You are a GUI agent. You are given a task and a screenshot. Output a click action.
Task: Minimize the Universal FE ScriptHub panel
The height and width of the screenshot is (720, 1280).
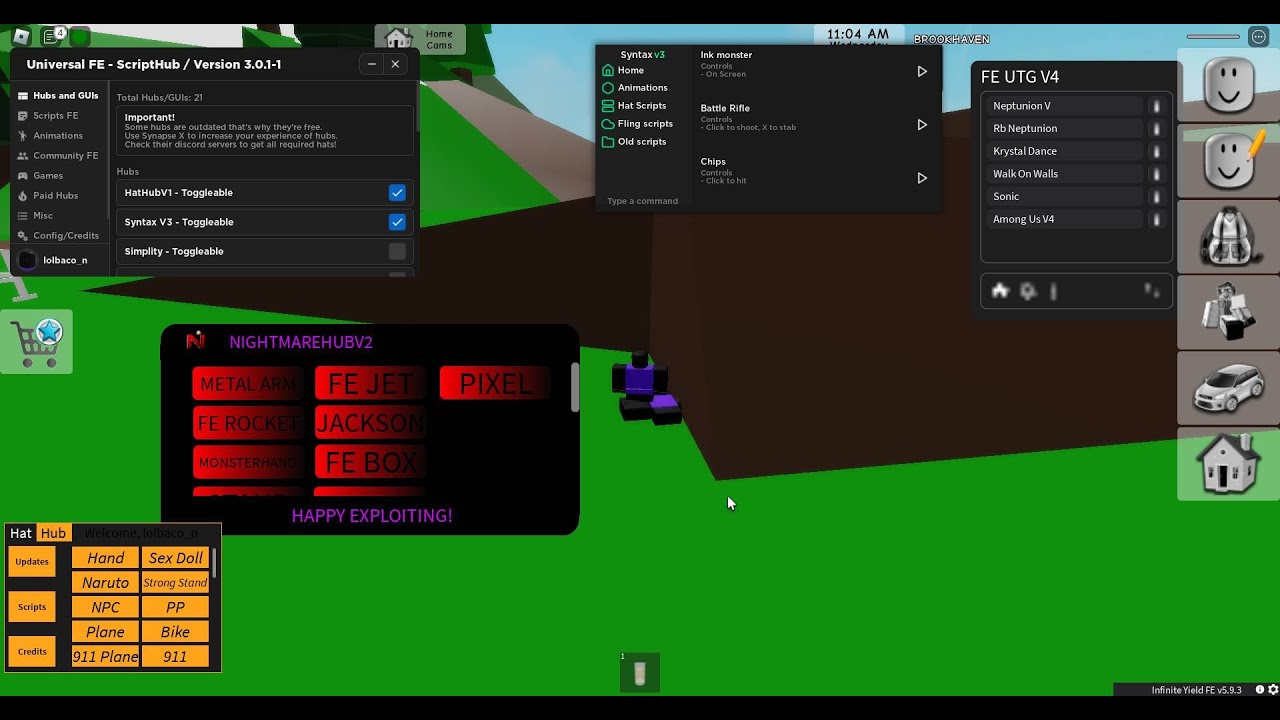[372, 64]
